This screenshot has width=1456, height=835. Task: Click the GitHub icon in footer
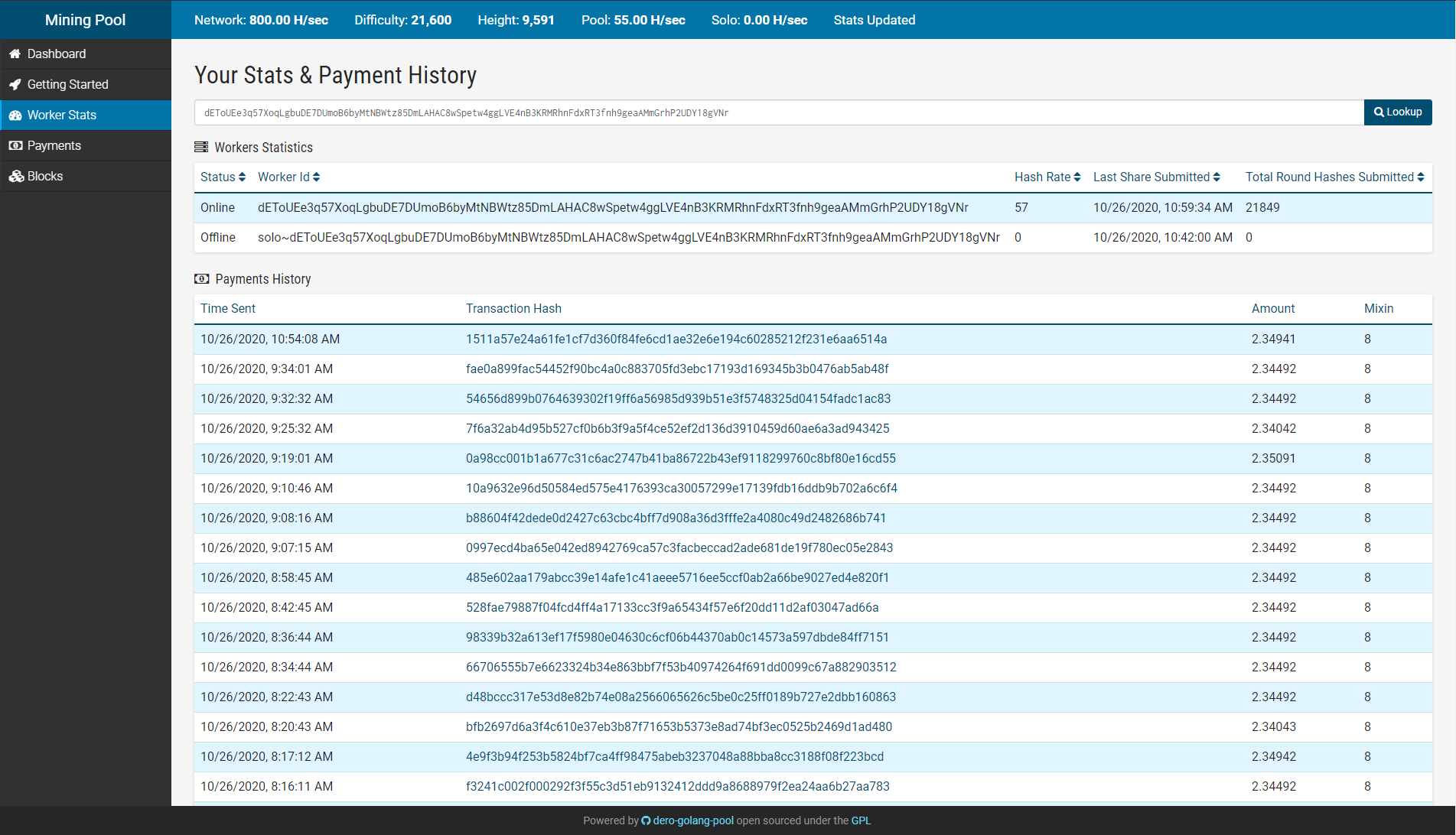click(x=646, y=820)
